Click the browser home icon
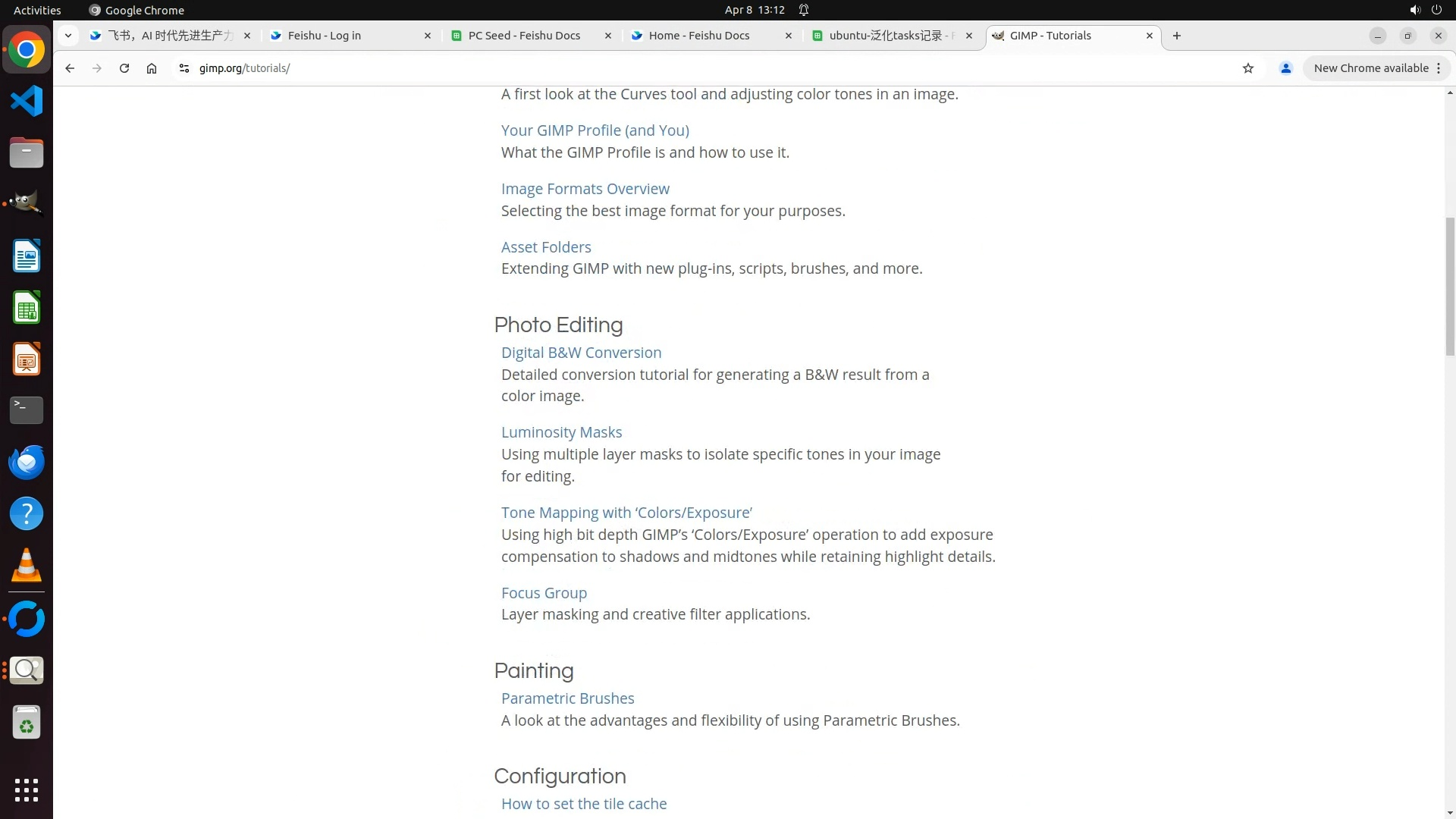 click(152, 68)
